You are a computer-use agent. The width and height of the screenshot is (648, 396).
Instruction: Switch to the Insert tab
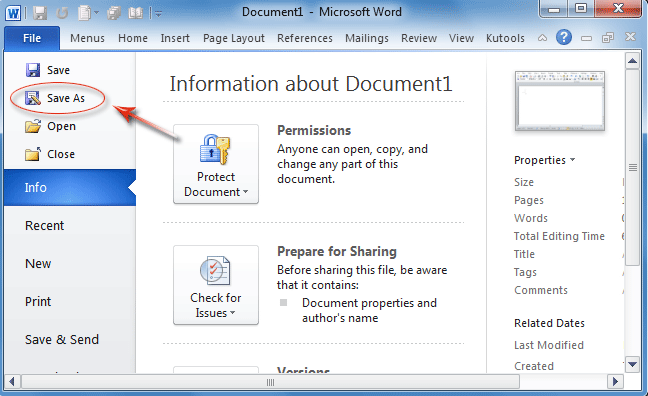(x=175, y=38)
